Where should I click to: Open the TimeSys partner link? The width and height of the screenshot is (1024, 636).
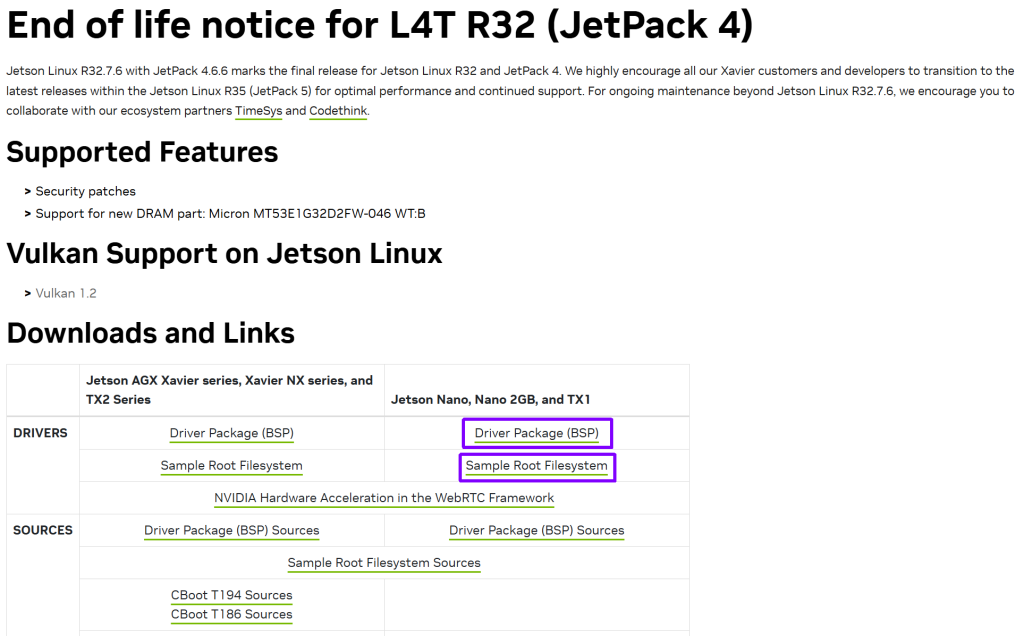coord(258,111)
